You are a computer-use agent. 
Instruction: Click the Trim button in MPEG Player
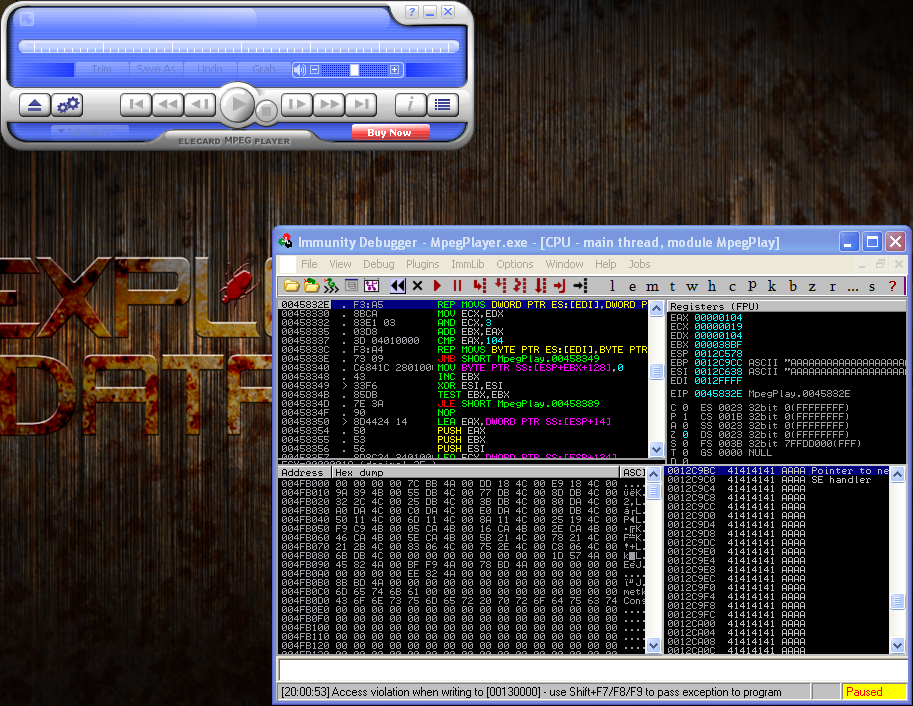(x=102, y=69)
